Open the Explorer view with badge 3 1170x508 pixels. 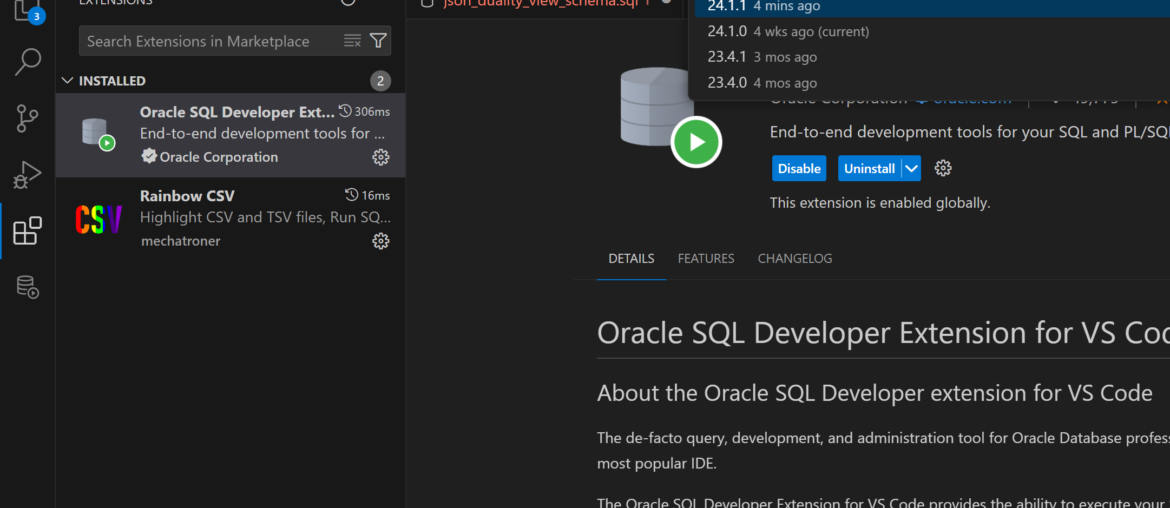28,10
